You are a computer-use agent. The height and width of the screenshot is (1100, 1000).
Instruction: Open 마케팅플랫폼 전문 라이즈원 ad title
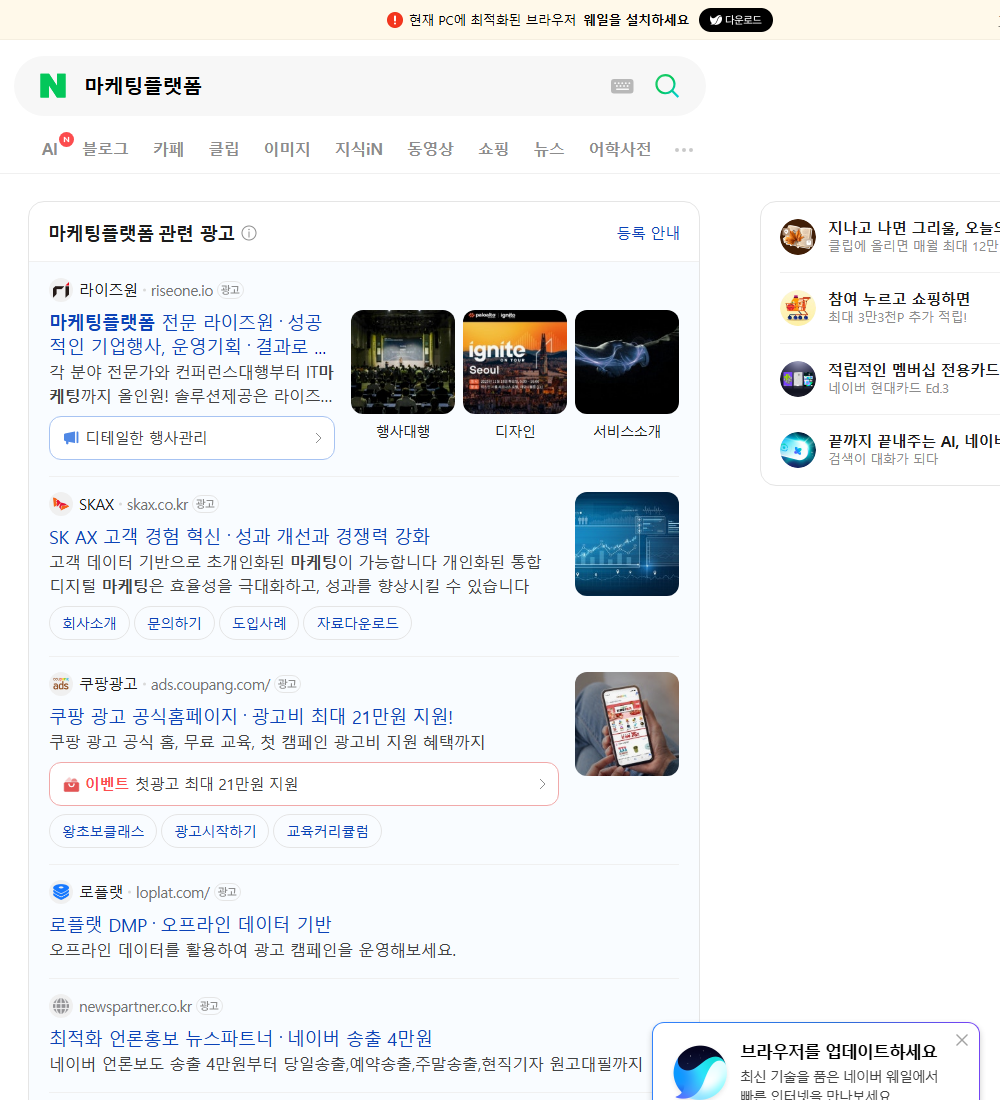187,334
